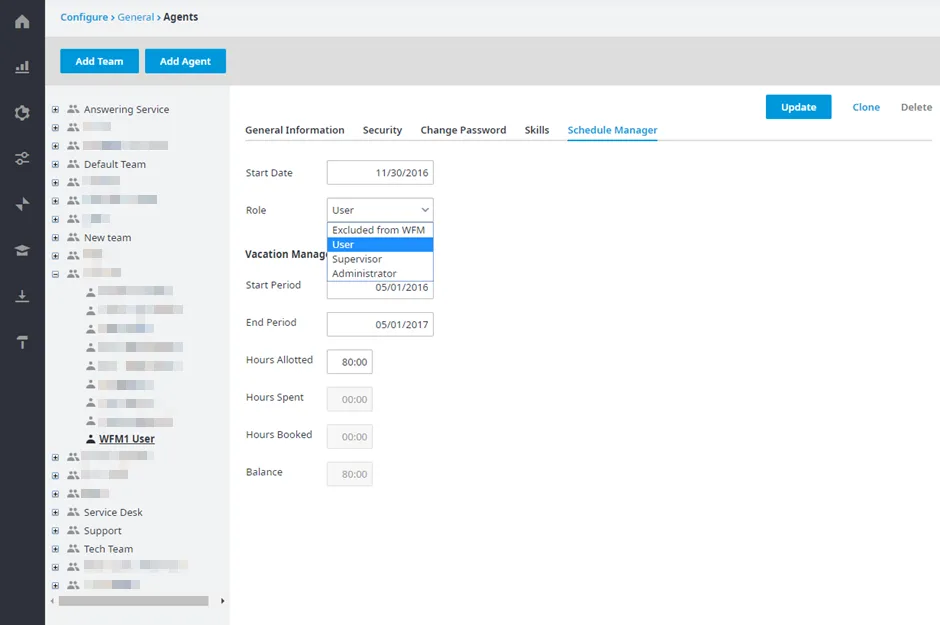The width and height of the screenshot is (940, 625).
Task: Select the WFM1 User agent
Action: tap(126, 439)
